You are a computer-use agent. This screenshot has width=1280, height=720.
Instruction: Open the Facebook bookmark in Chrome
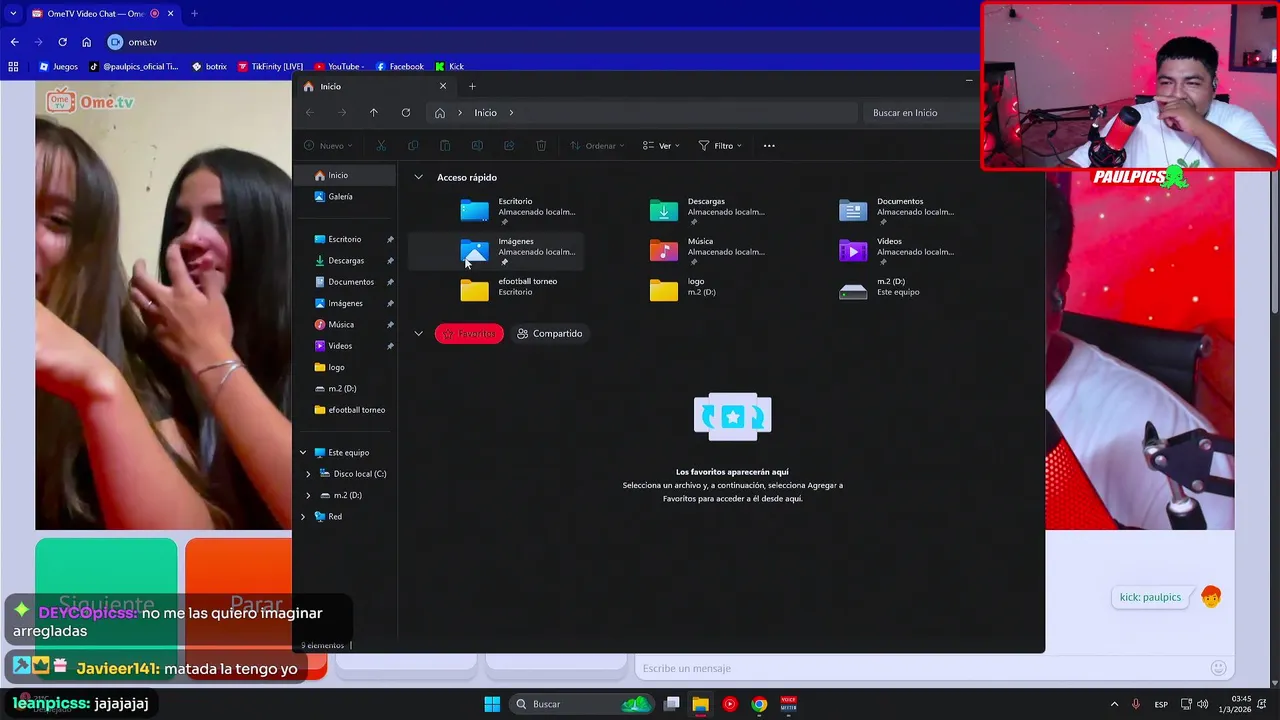(399, 67)
